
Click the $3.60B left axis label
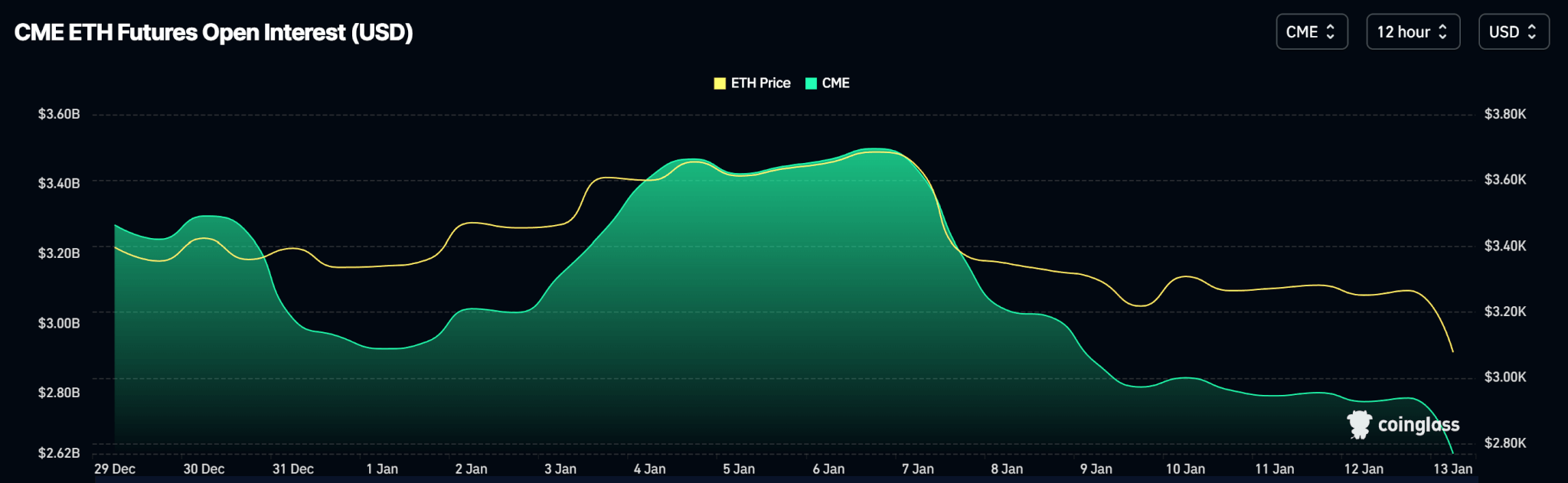59,114
